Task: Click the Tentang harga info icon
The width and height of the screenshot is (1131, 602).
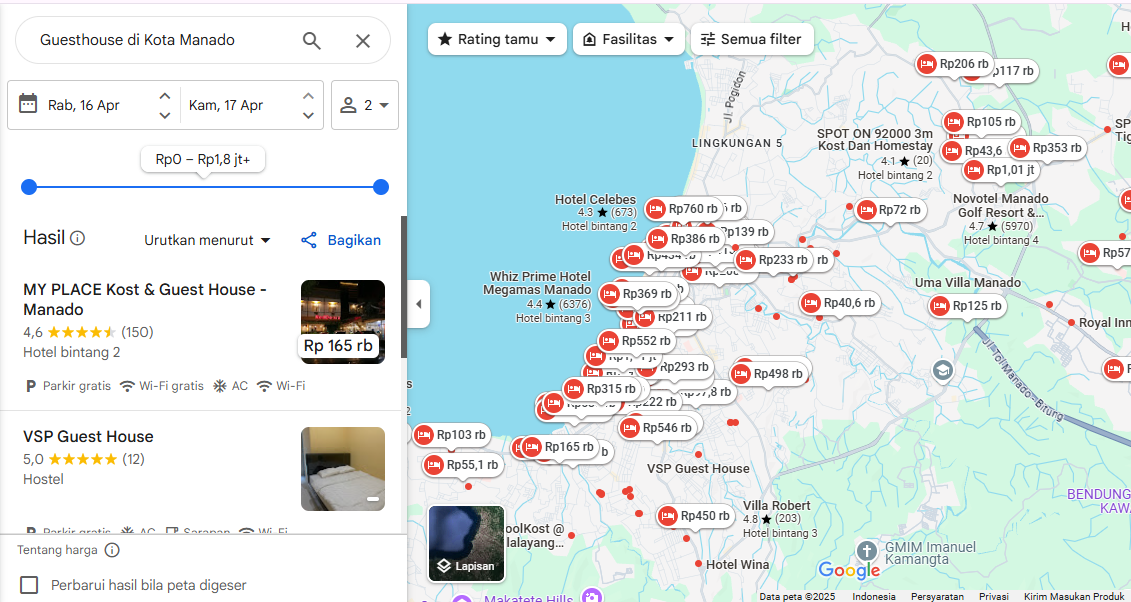Action: pyautogui.click(x=112, y=550)
